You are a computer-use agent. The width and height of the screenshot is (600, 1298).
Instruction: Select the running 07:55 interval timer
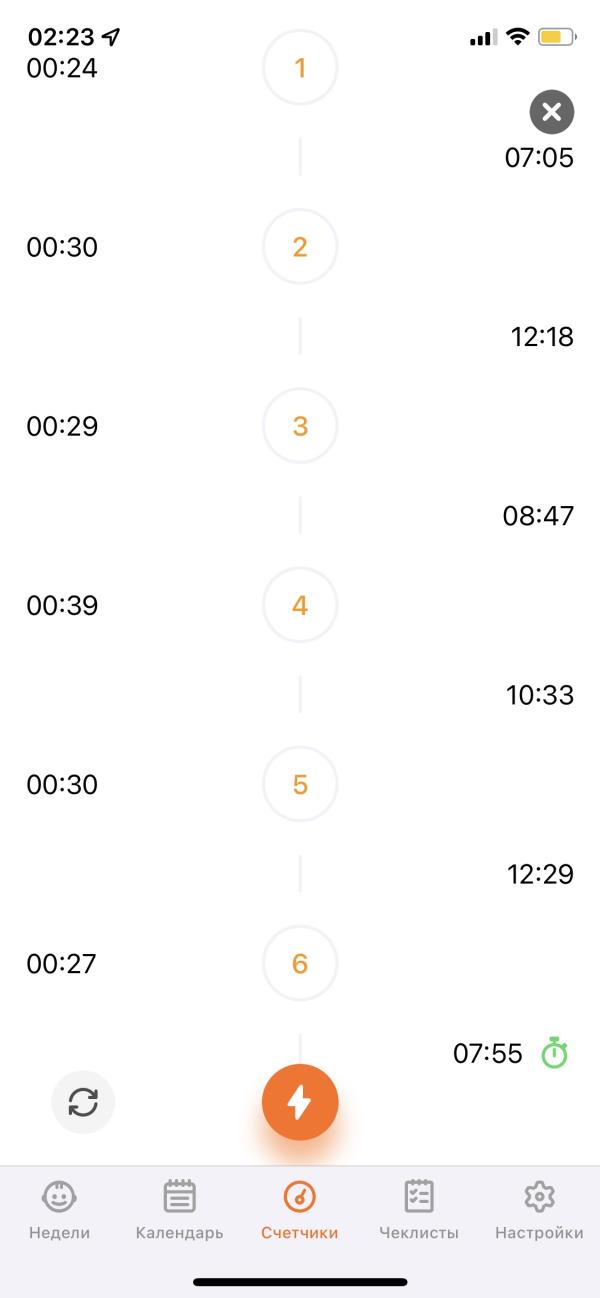(x=488, y=1053)
